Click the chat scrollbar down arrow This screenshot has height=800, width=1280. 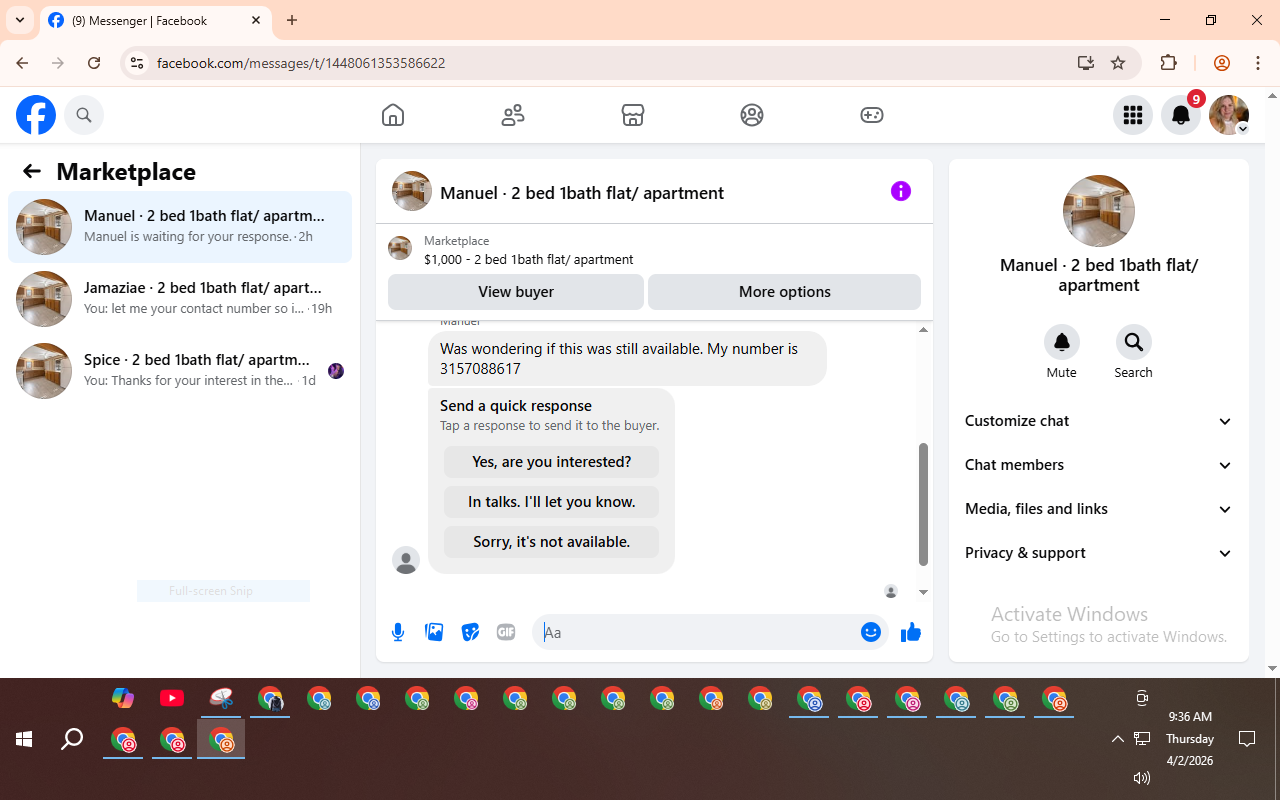point(923,592)
